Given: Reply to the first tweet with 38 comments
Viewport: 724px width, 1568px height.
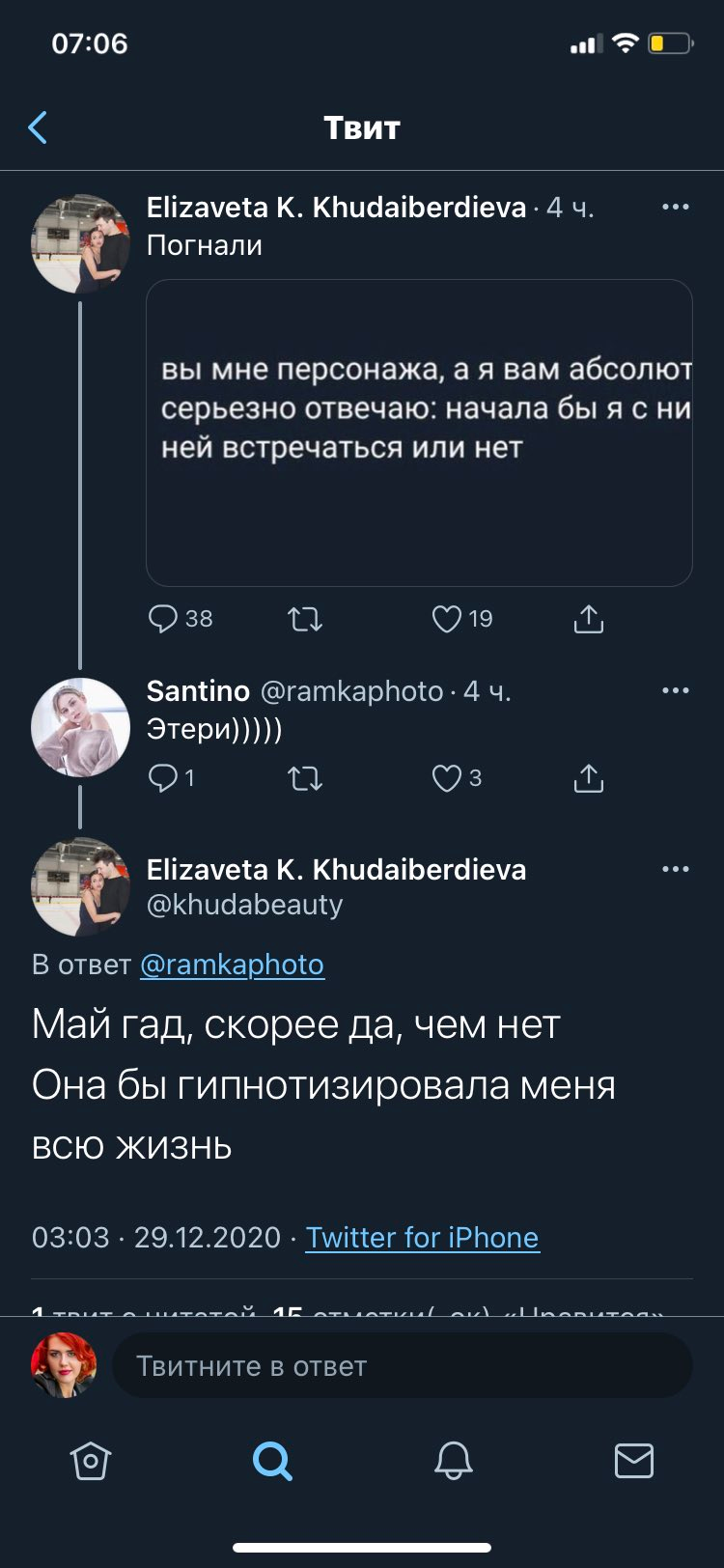Looking at the screenshot, I should pos(163,619).
